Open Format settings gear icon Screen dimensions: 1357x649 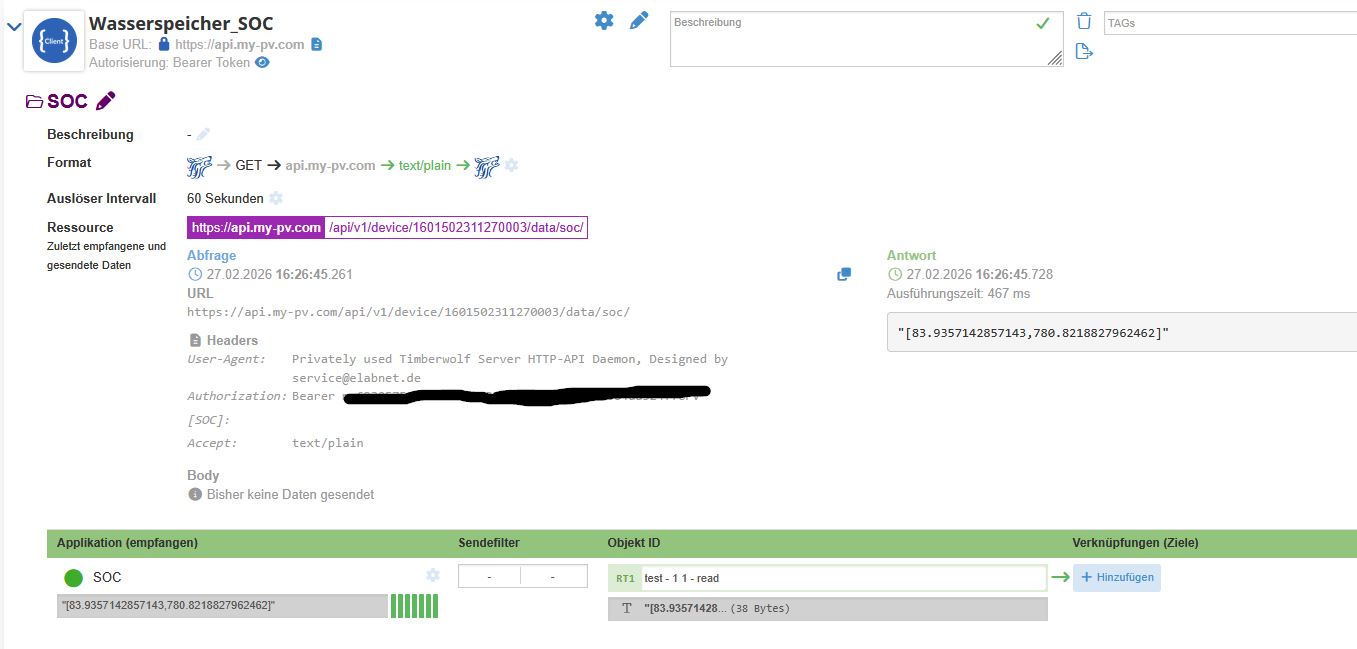point(511,165)
